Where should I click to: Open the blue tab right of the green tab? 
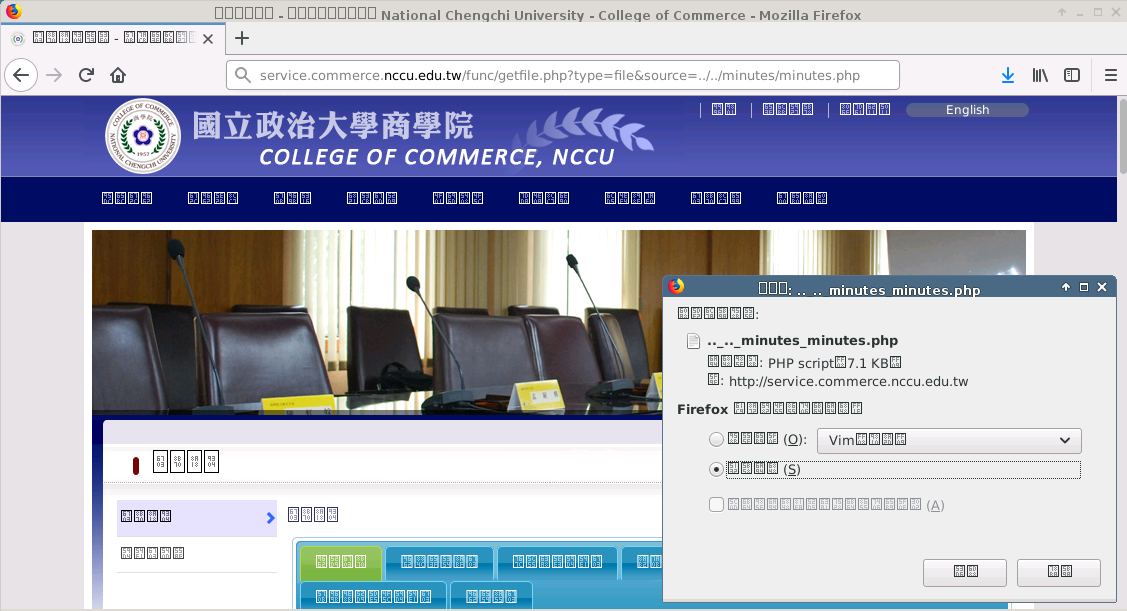[x=439, y=562]
